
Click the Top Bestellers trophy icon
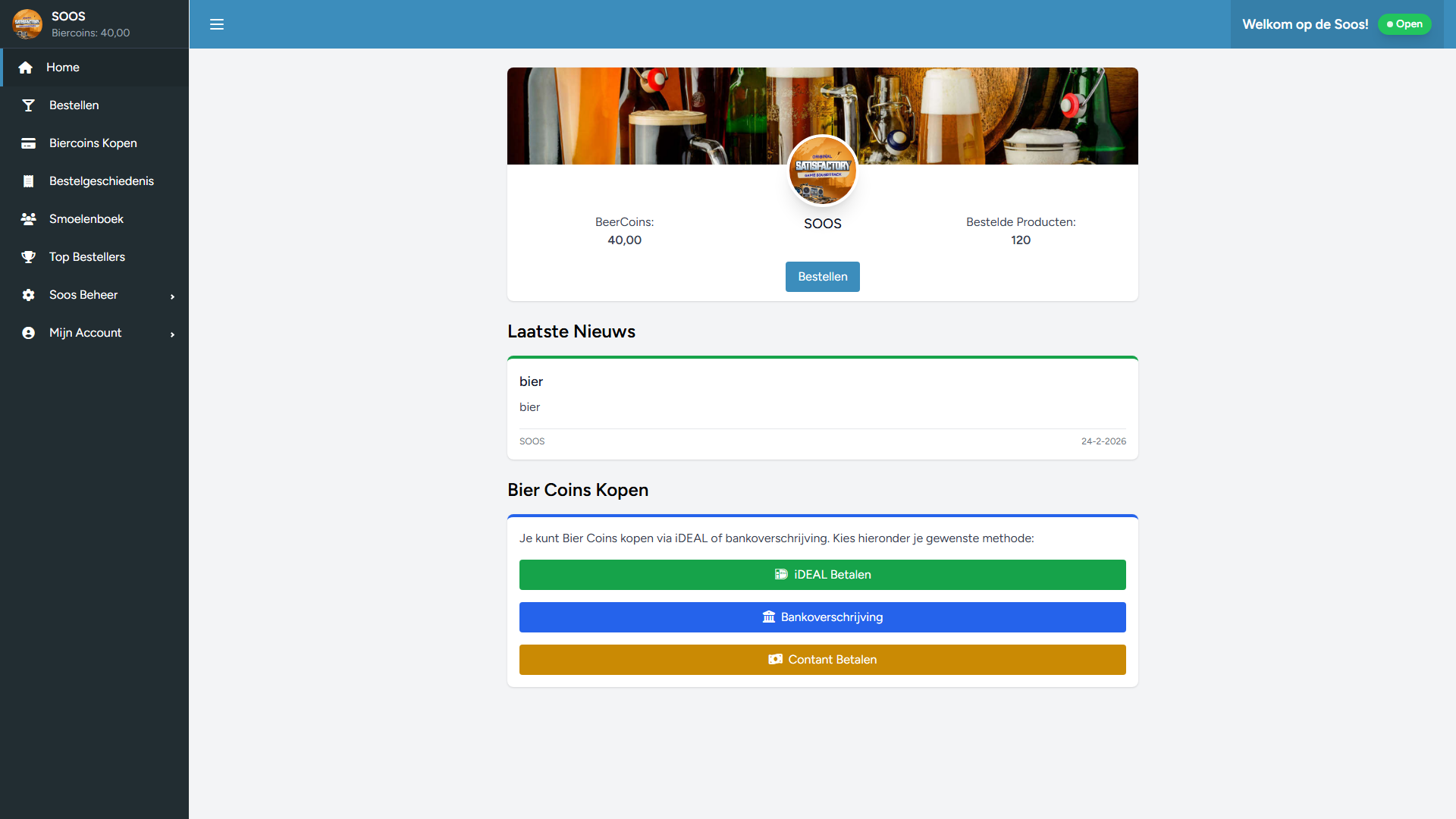coord(28,257)
